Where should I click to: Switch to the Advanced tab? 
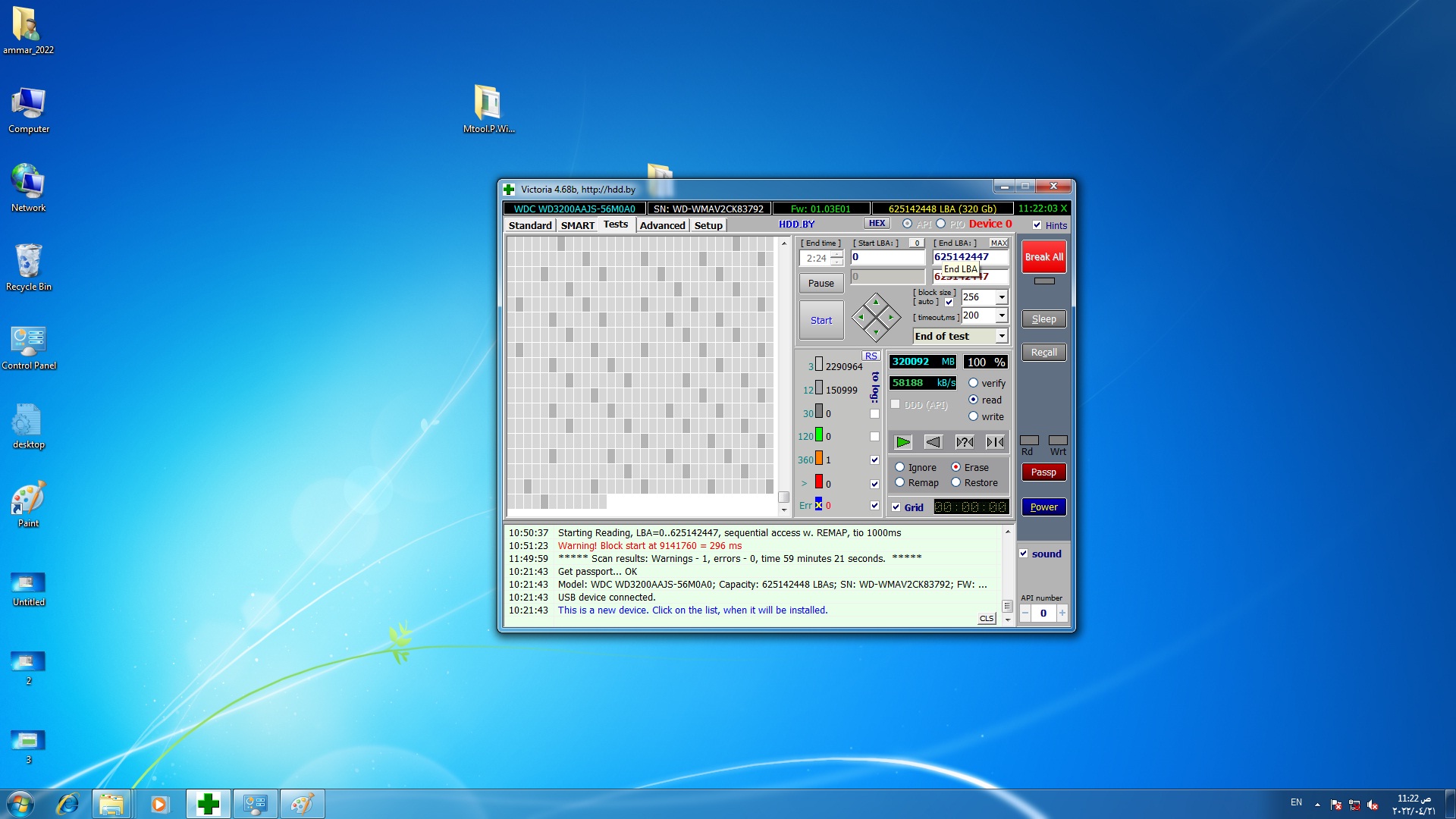click(662, 225)
